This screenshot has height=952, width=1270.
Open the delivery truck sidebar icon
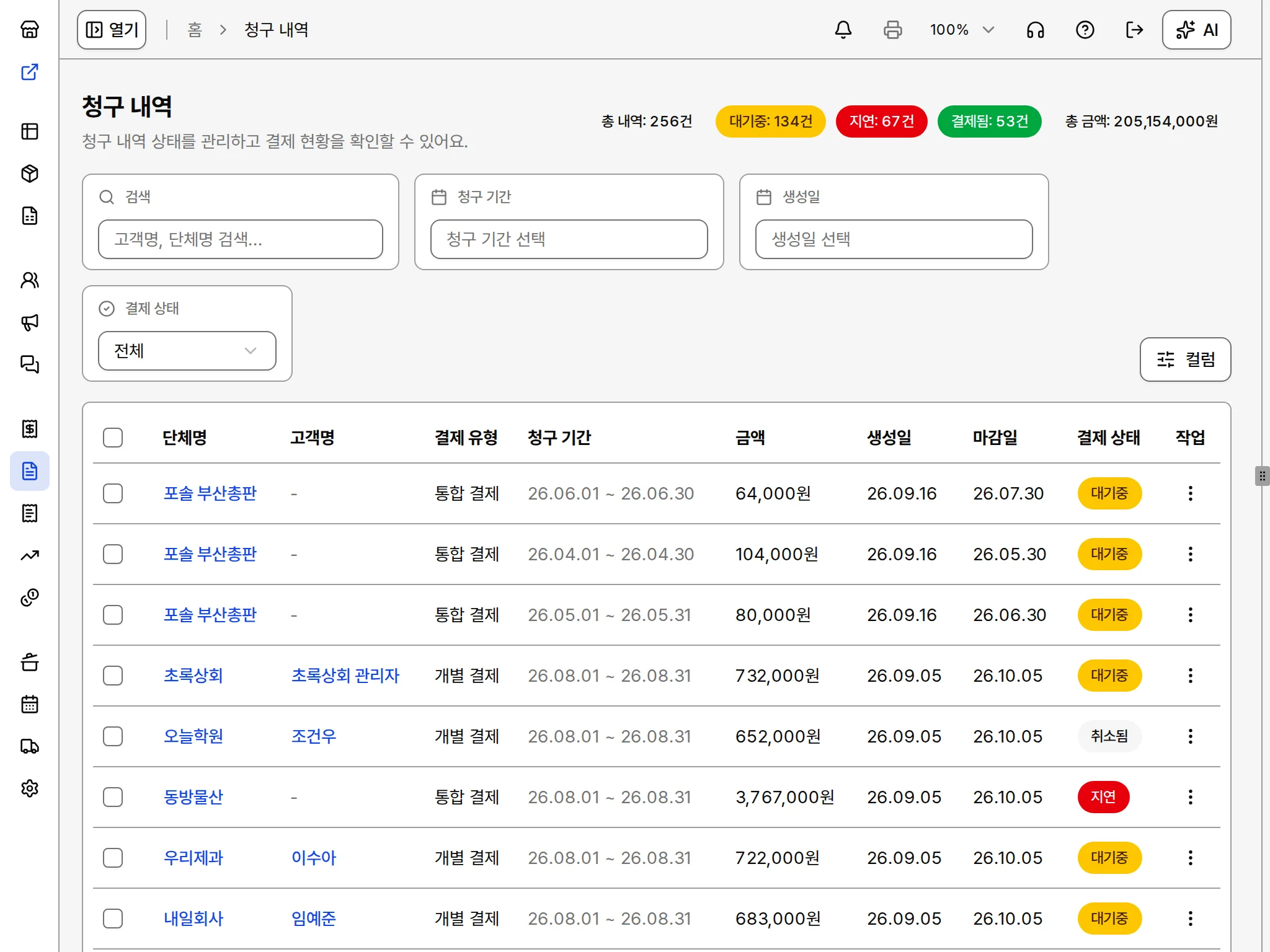click(30, 746)
